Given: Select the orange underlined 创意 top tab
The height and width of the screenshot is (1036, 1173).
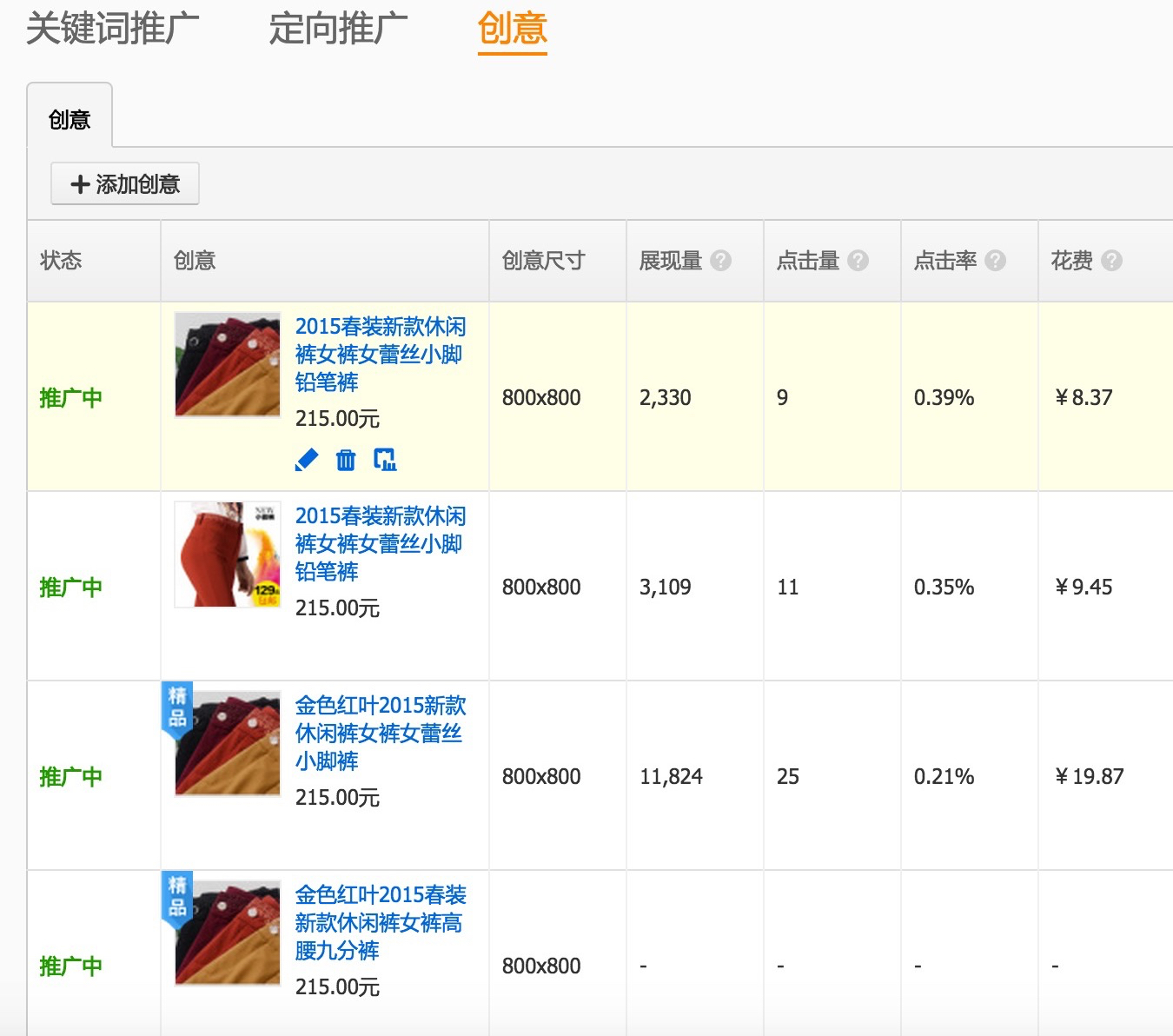Looking at the screenshot, I should coord(512,29).
